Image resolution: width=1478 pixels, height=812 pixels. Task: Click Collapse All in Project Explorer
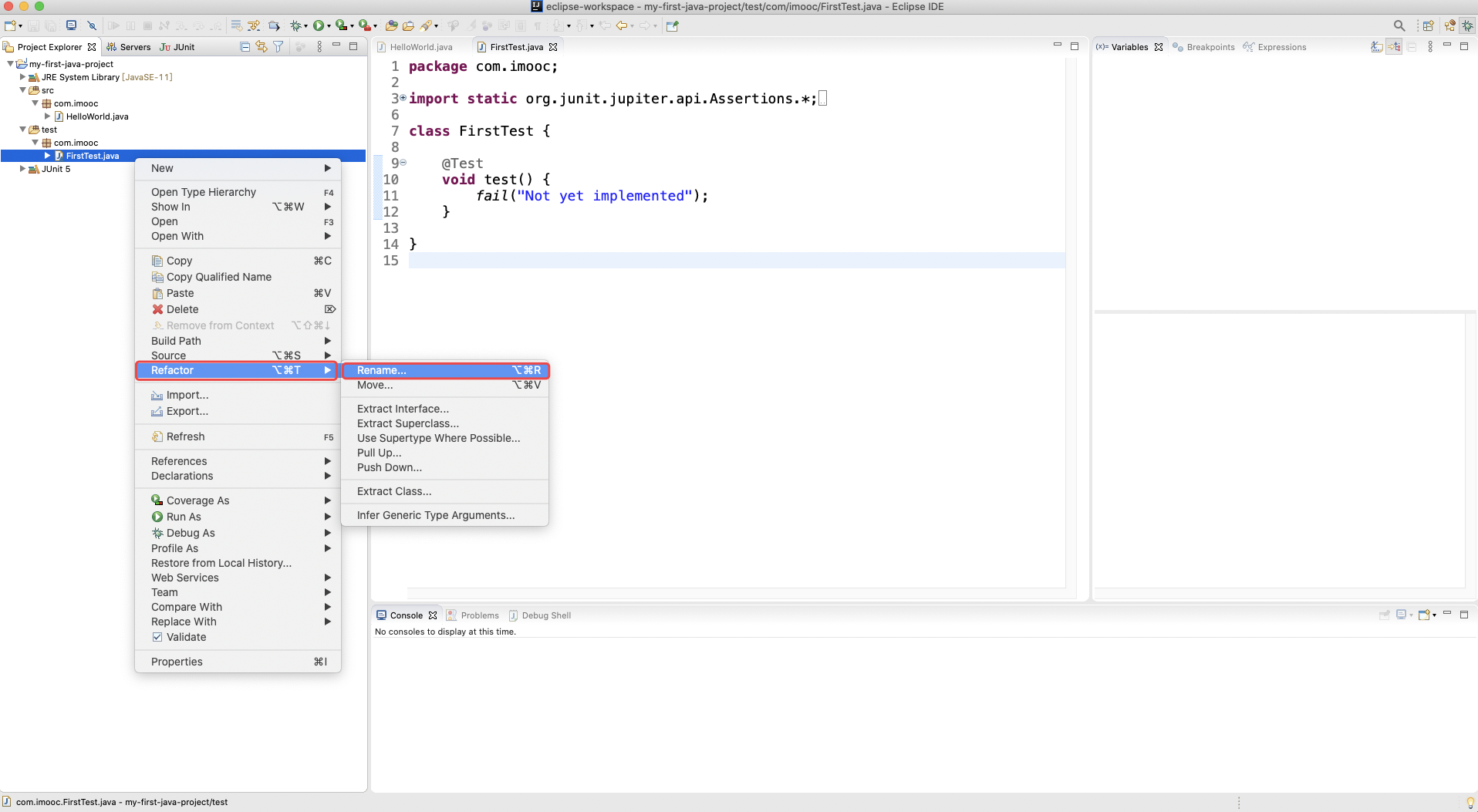tap(245, 47)
